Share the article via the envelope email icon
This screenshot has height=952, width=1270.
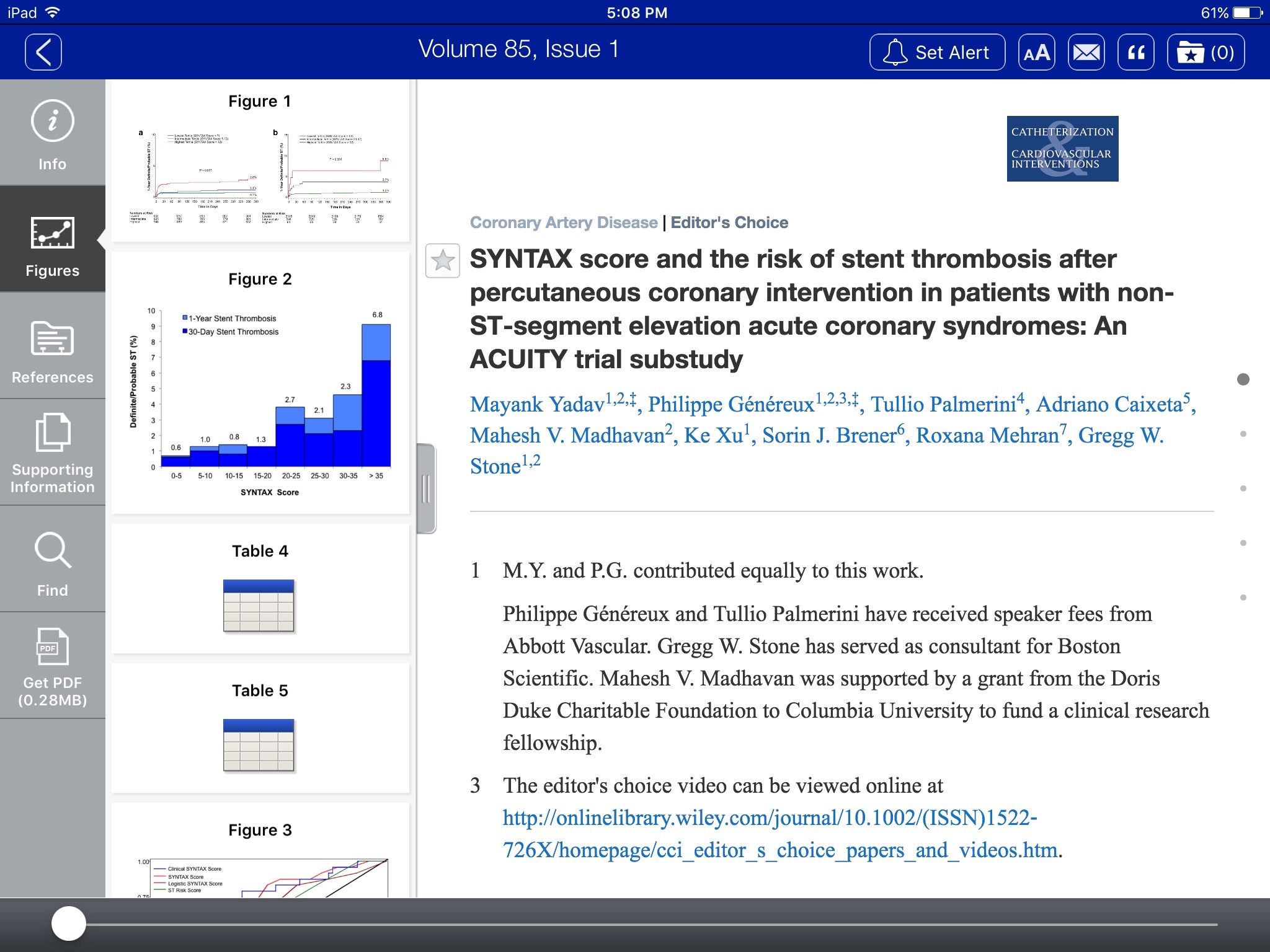[1086, 52]
